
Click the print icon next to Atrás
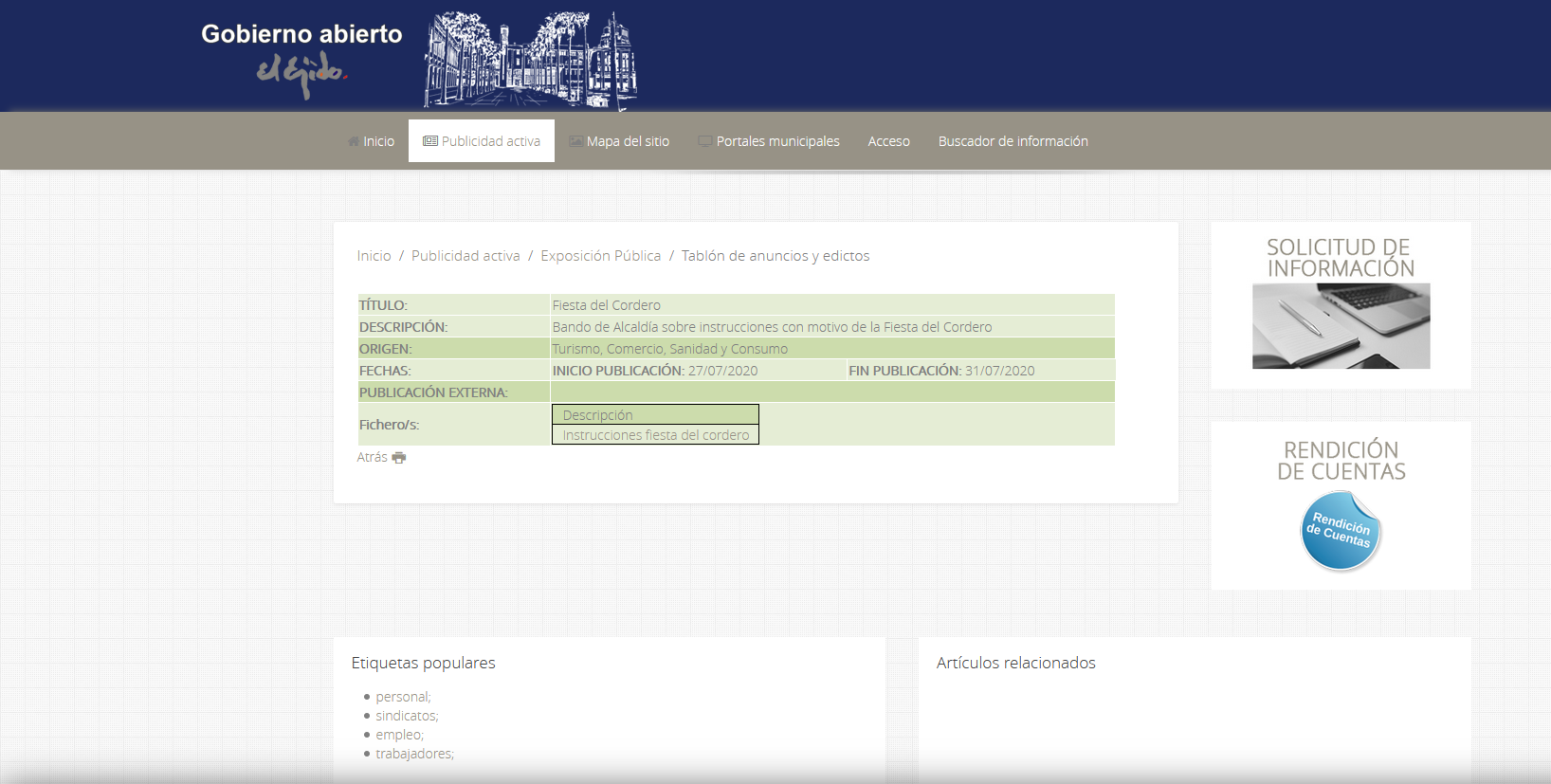click(399, 458)
